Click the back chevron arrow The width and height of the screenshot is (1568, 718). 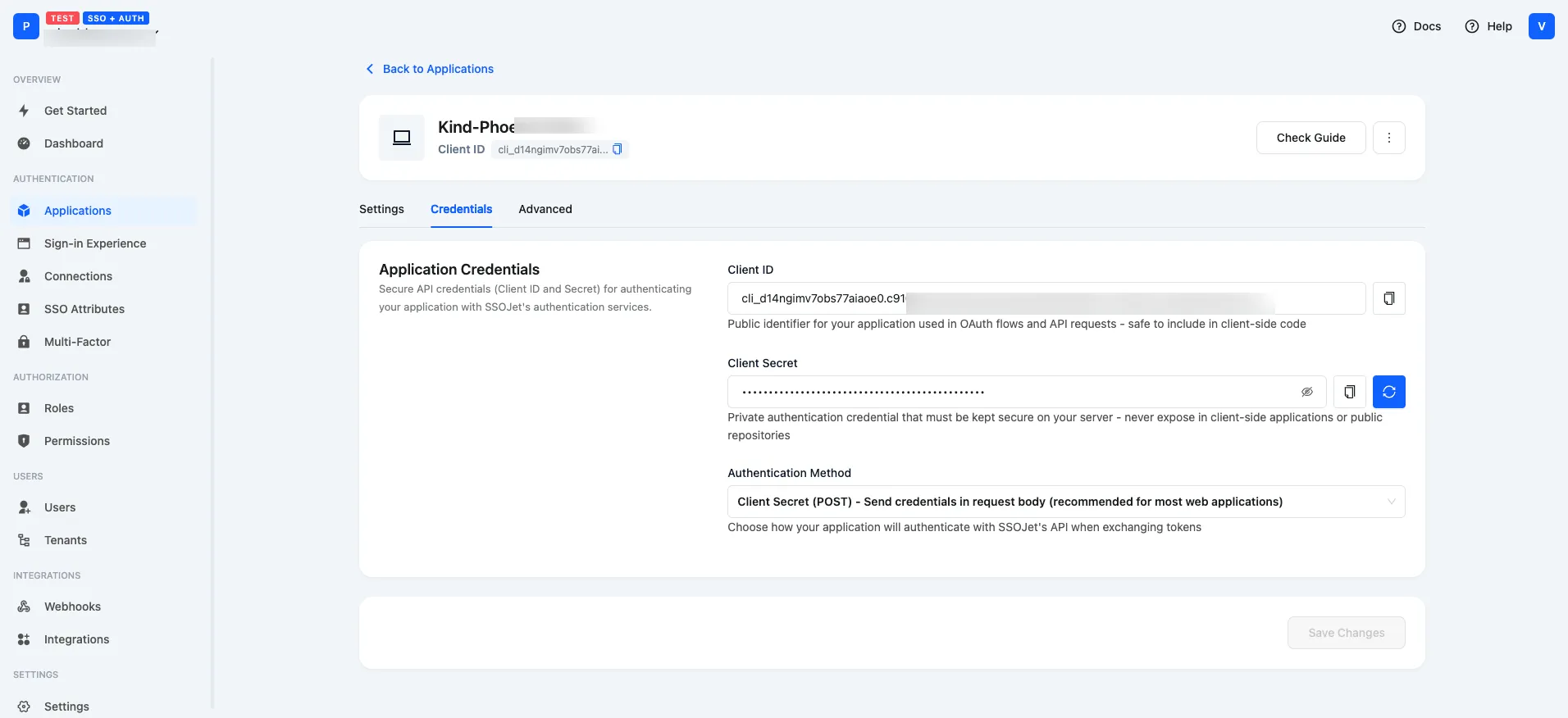370,69
